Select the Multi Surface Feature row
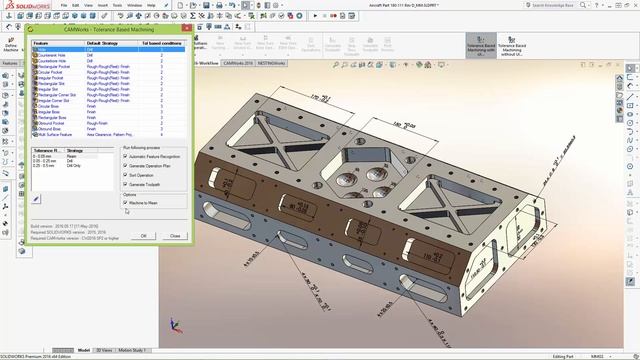640x360 pixels. point(109,134)
